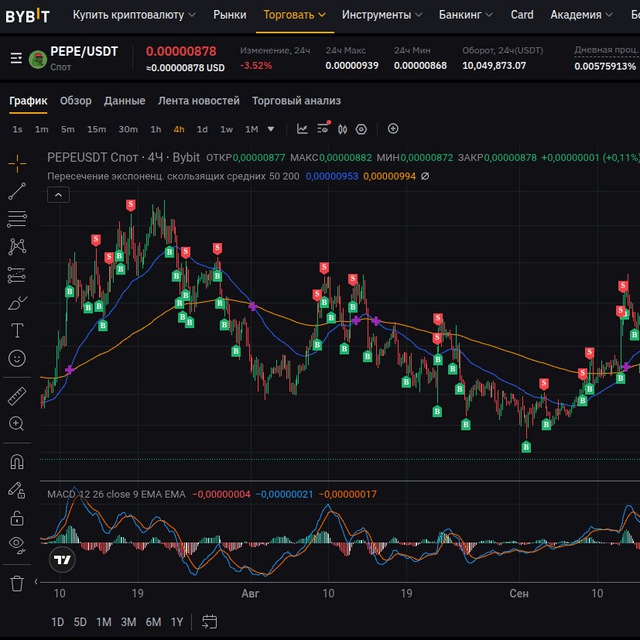Set bottom range to 1M
Viewport: 640px width, 640px height.
click(x=104, y=622)
